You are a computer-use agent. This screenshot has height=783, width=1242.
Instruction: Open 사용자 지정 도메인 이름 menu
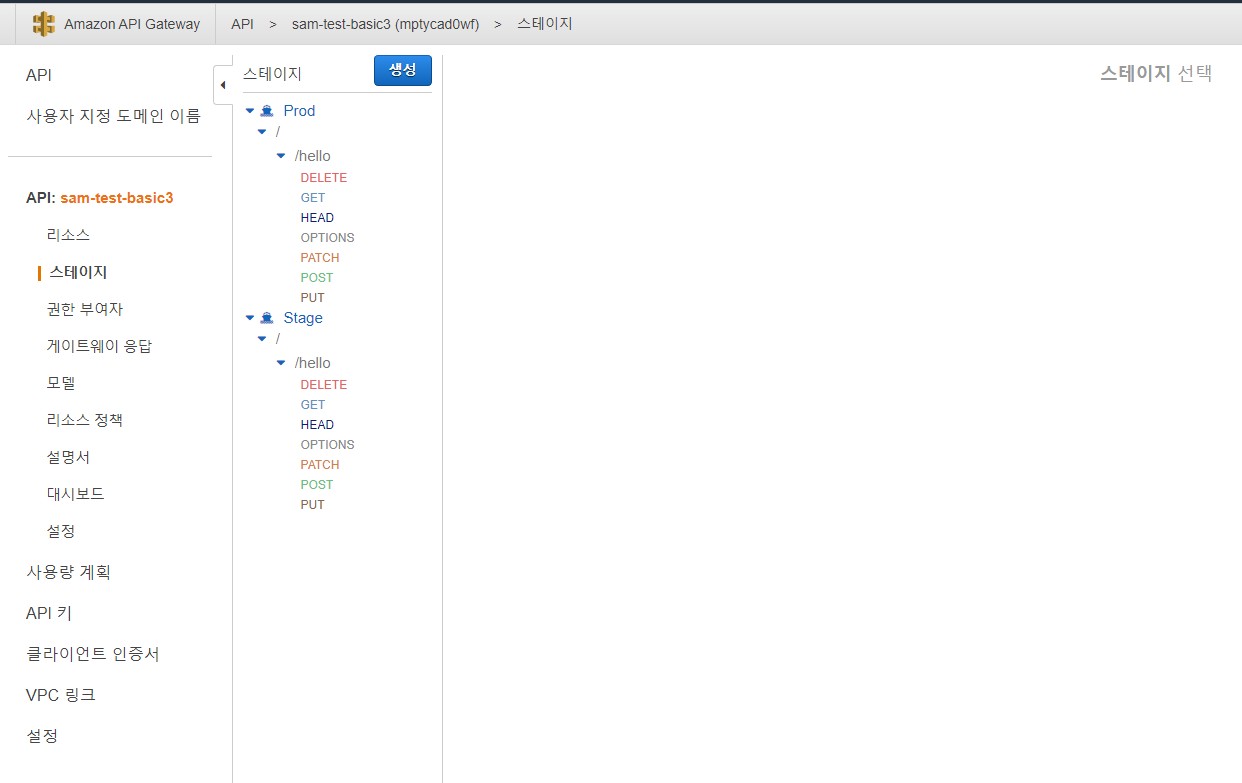pos(113,116)
